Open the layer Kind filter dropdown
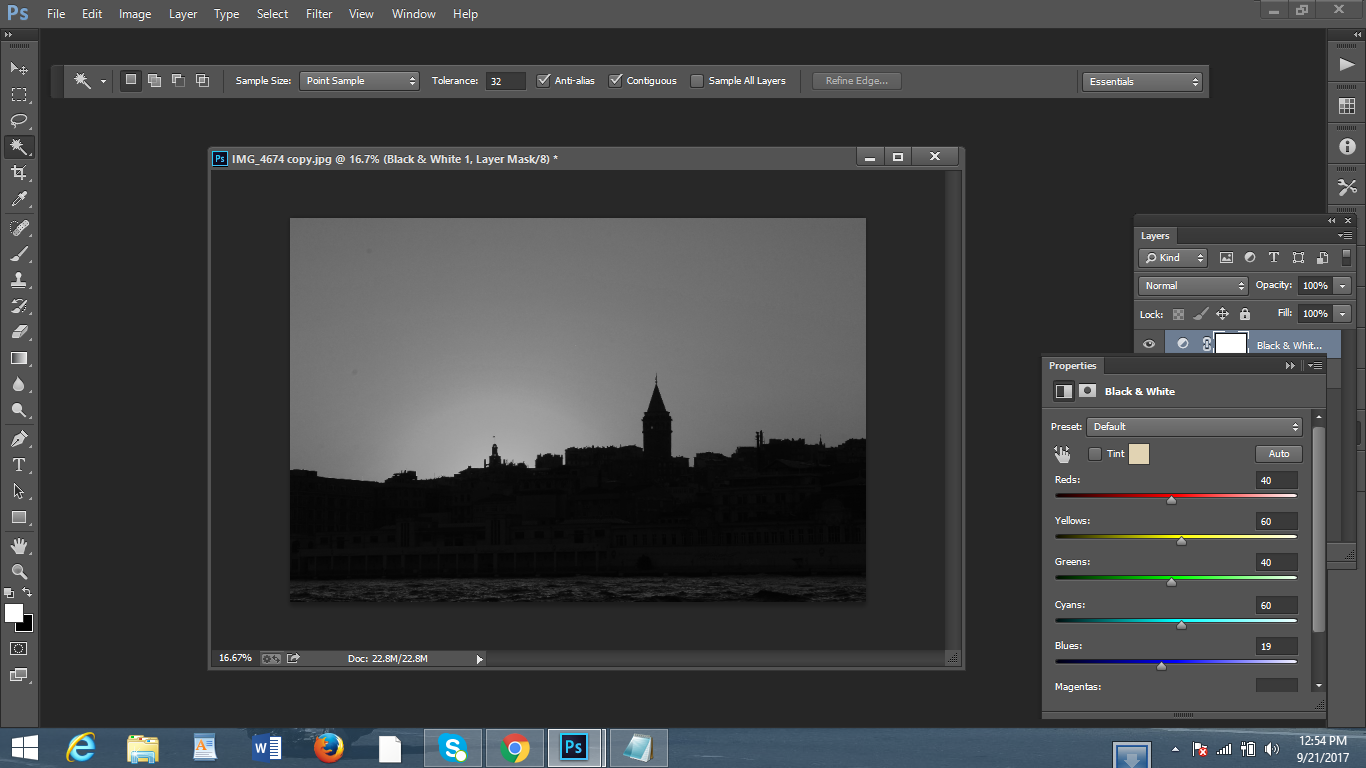This screenshot has height=768, width=1366. 1173,258
